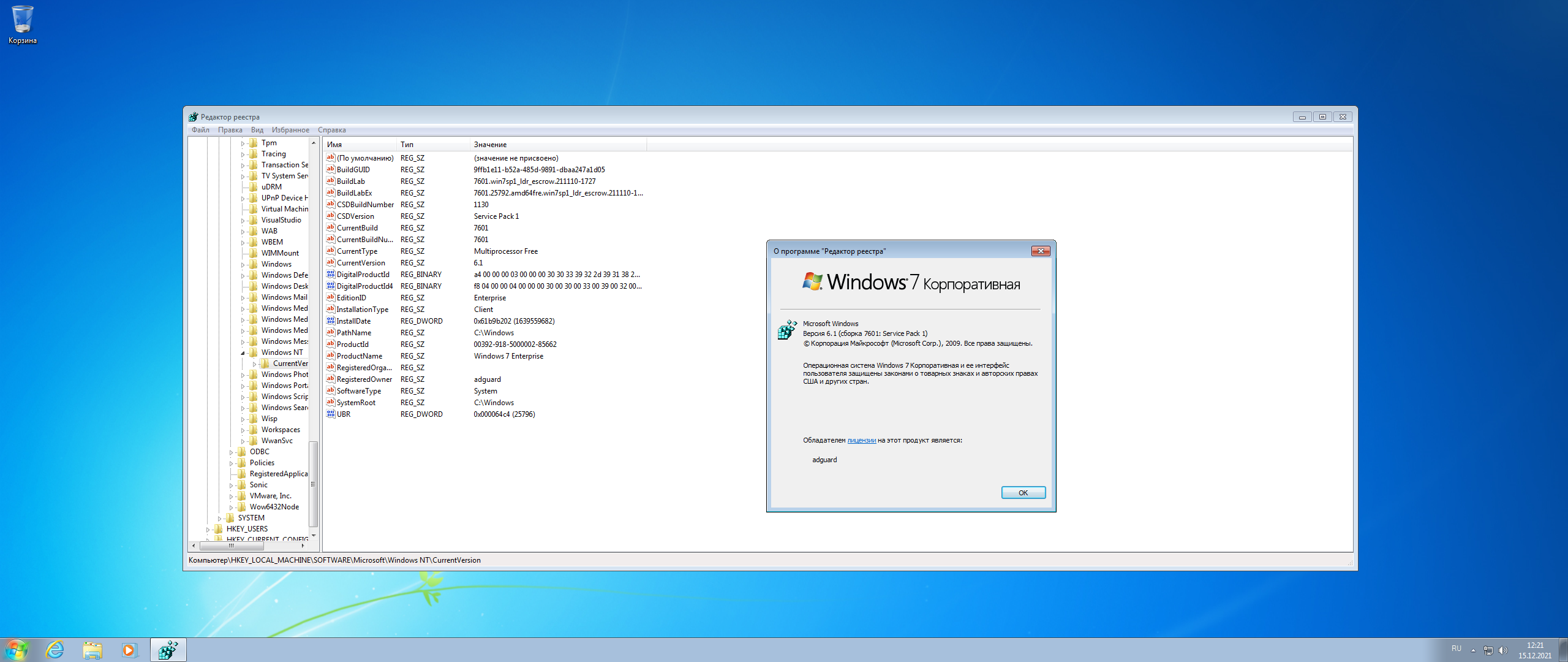The image size is (1568, 662).
Task: Click tree scrollbar up arrow
Action: [x=313, y=143]
